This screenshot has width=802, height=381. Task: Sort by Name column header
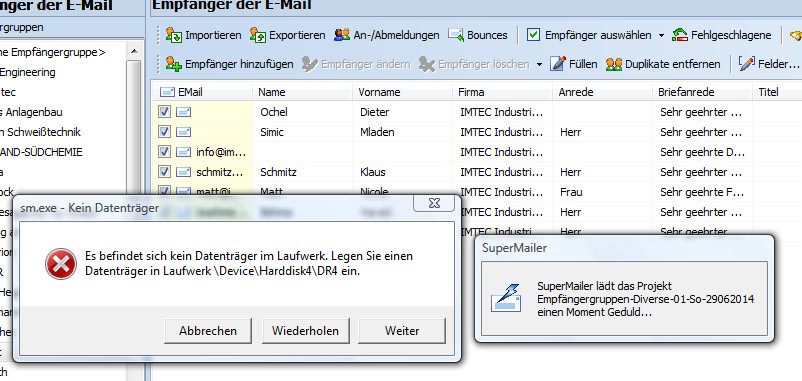pyautogui.click(x=302, y=92)
